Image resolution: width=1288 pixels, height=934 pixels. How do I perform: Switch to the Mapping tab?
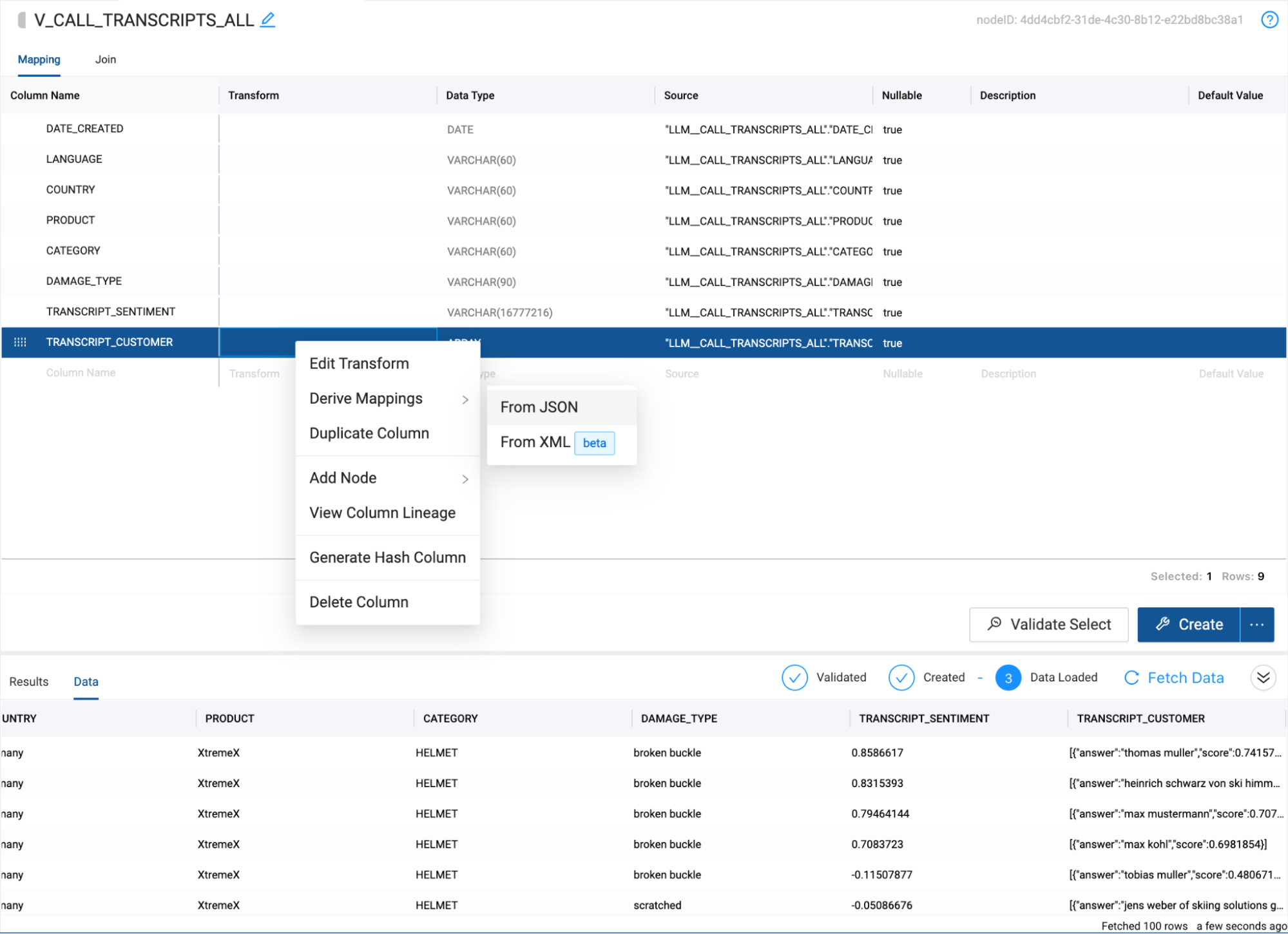(39, 59)
